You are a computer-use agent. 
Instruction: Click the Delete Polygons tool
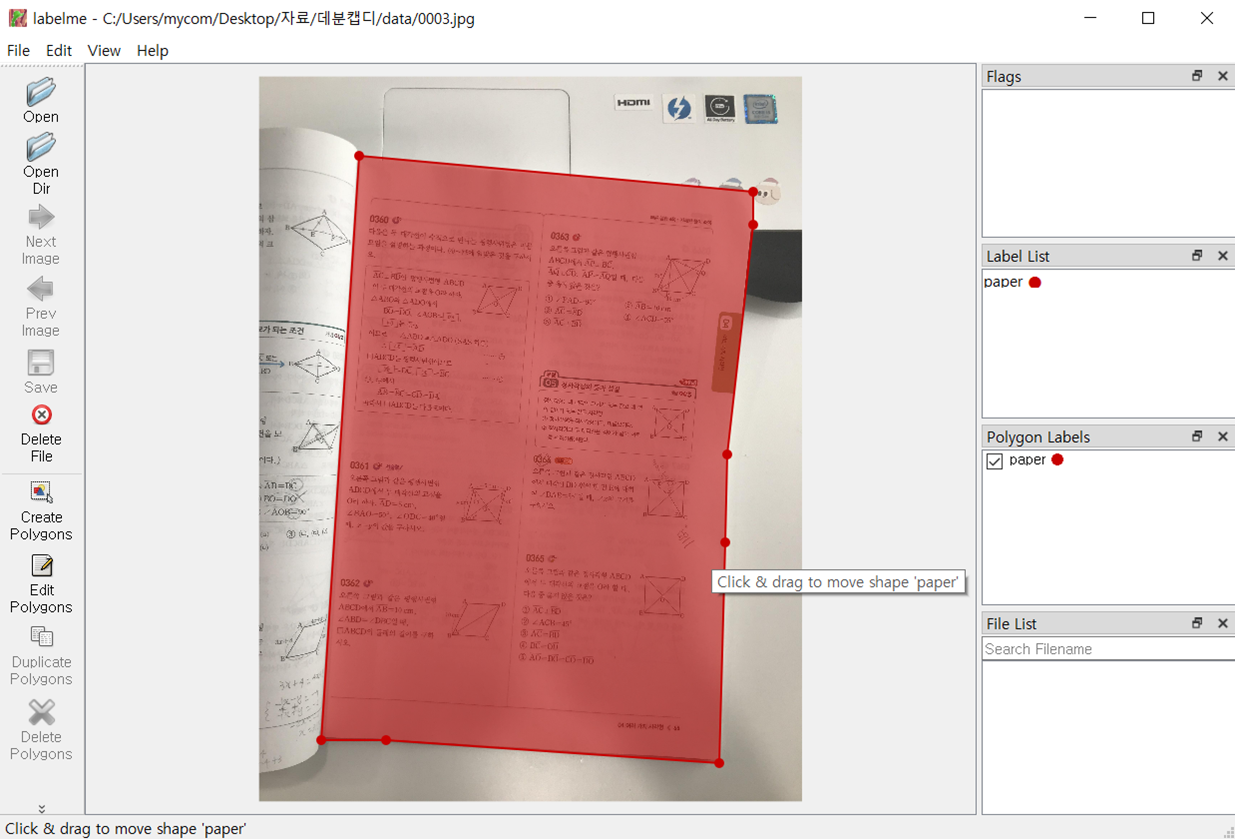pyautogui.click(x=41, y=729)
